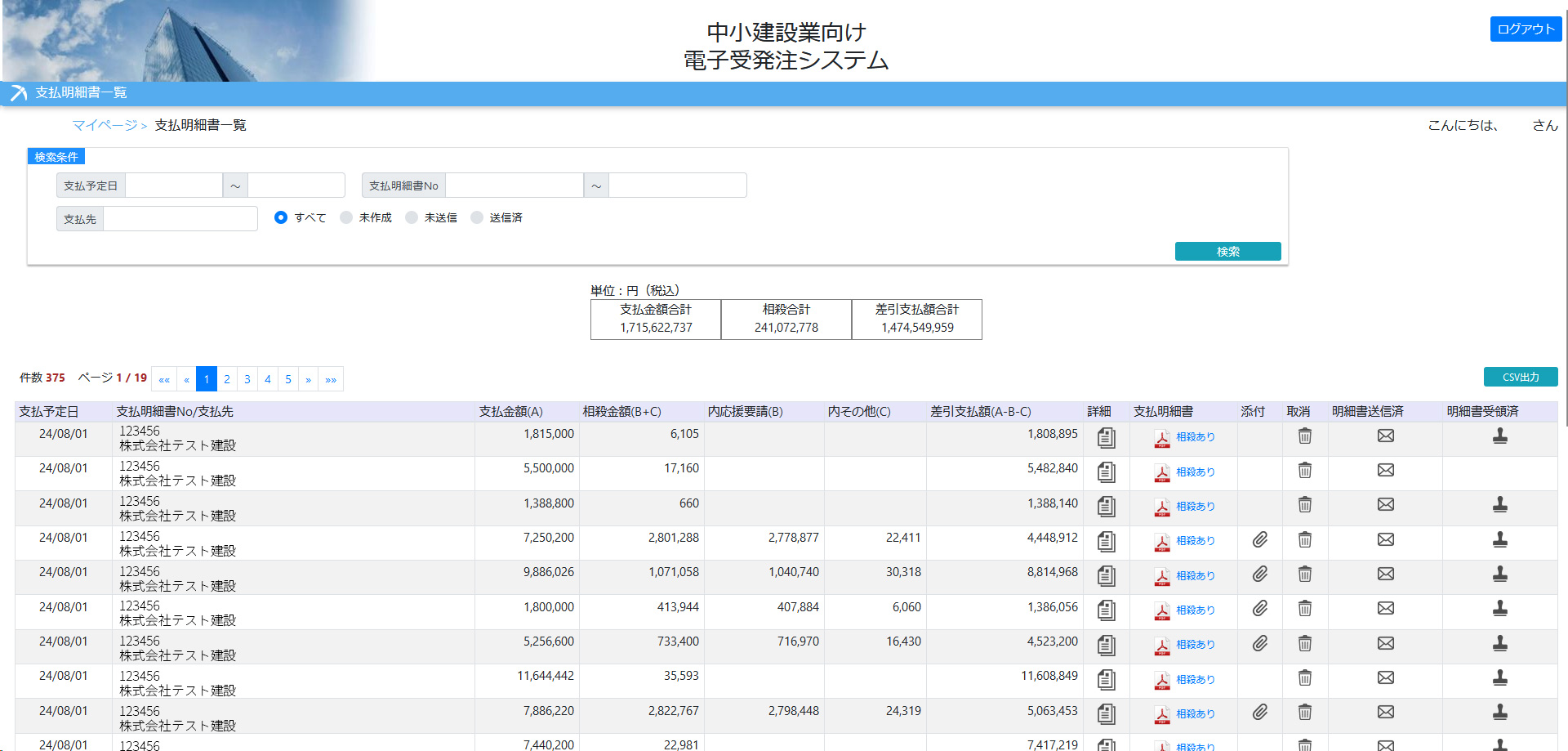Open PDF icon in row with 5,256,600
This screenshot has height=751, width=1568.
coord(1161,646)
